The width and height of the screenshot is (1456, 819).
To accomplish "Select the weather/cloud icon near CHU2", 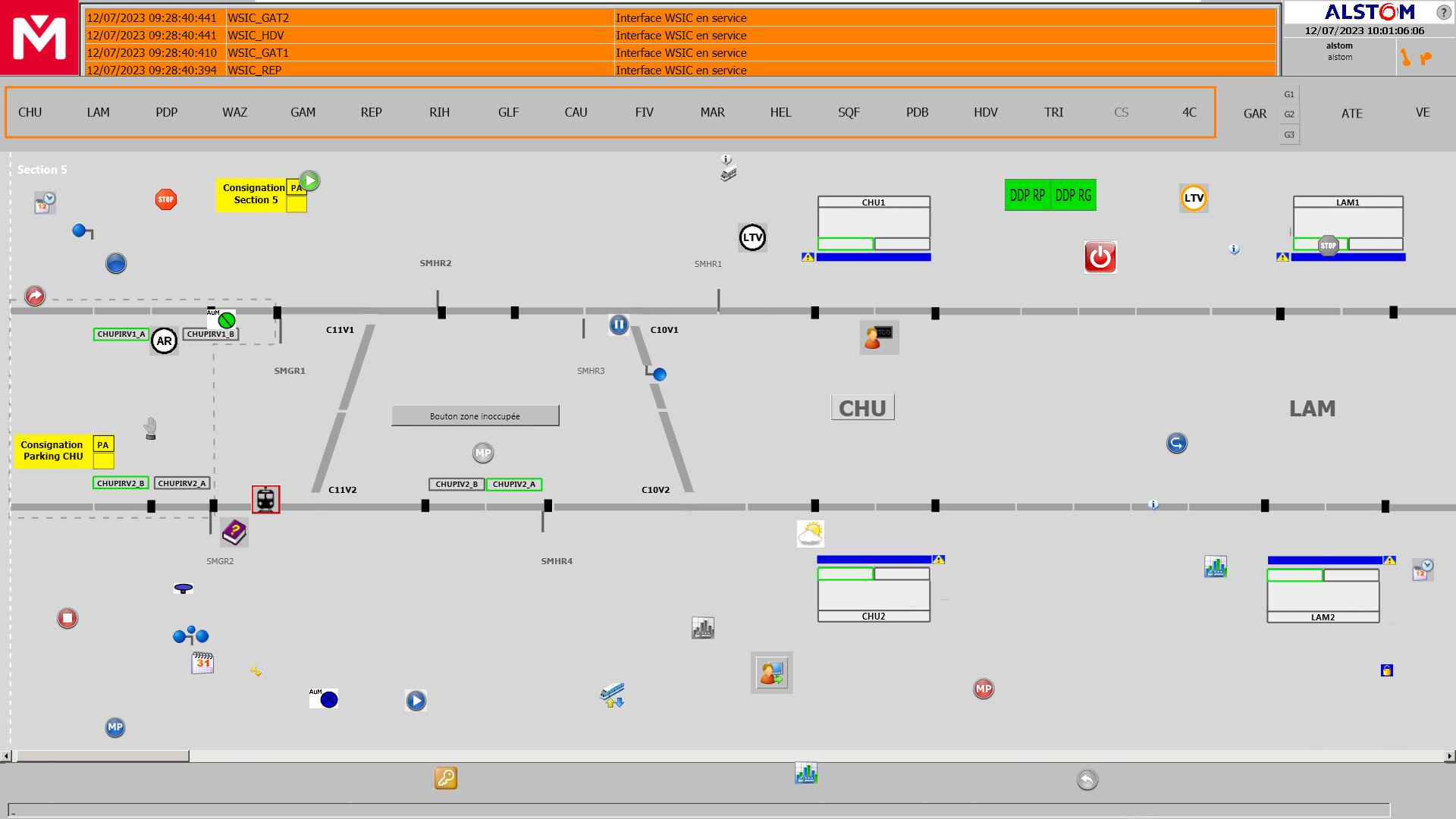I will (811, 531).
